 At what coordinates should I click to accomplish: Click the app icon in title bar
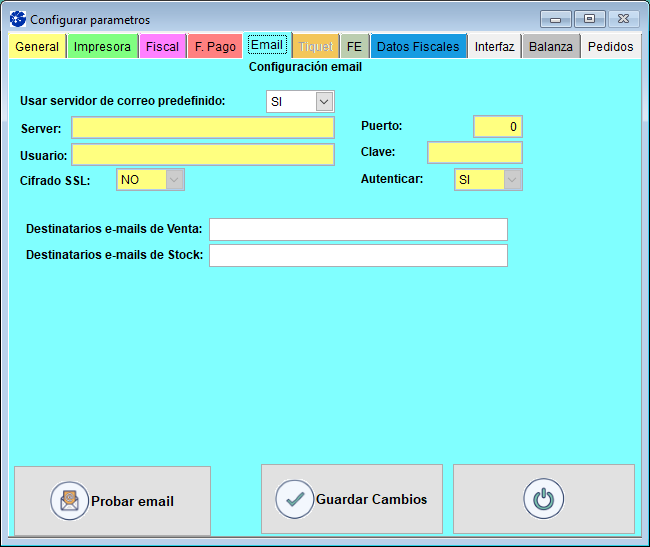pos(17,19)
